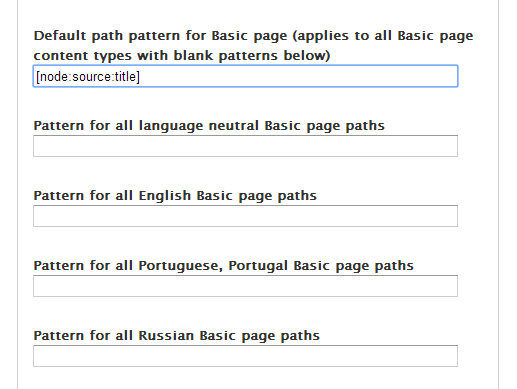Click the label Pattern for all Portuguese, Portugal Basic page paths
The image size is (517, 389).
224,266
